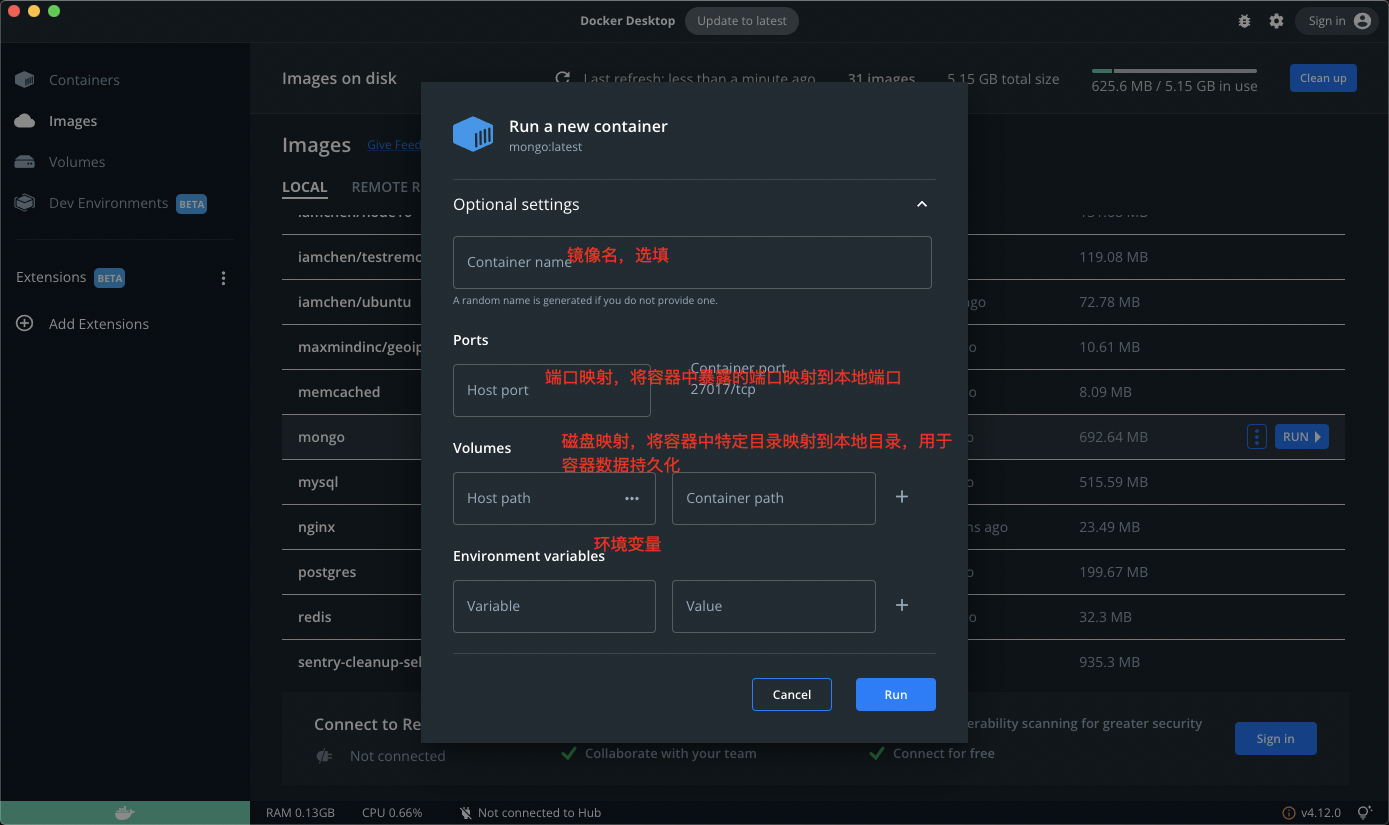Open the mongo row three-dot actions menu
This screenshot has width=1389, height=825.
(x=1257, y=437)
